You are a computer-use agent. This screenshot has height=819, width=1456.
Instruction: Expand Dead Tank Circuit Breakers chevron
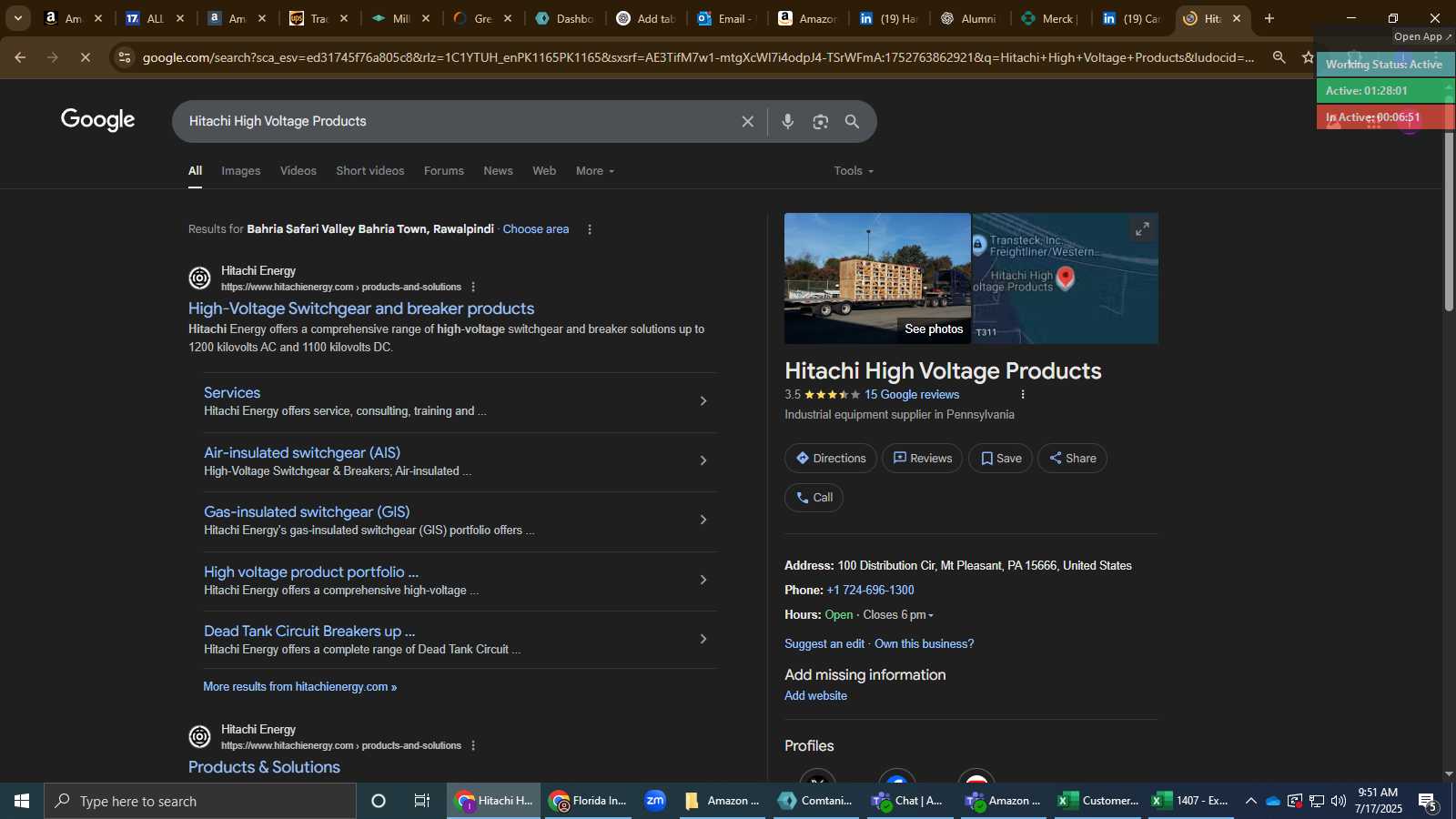703,639
